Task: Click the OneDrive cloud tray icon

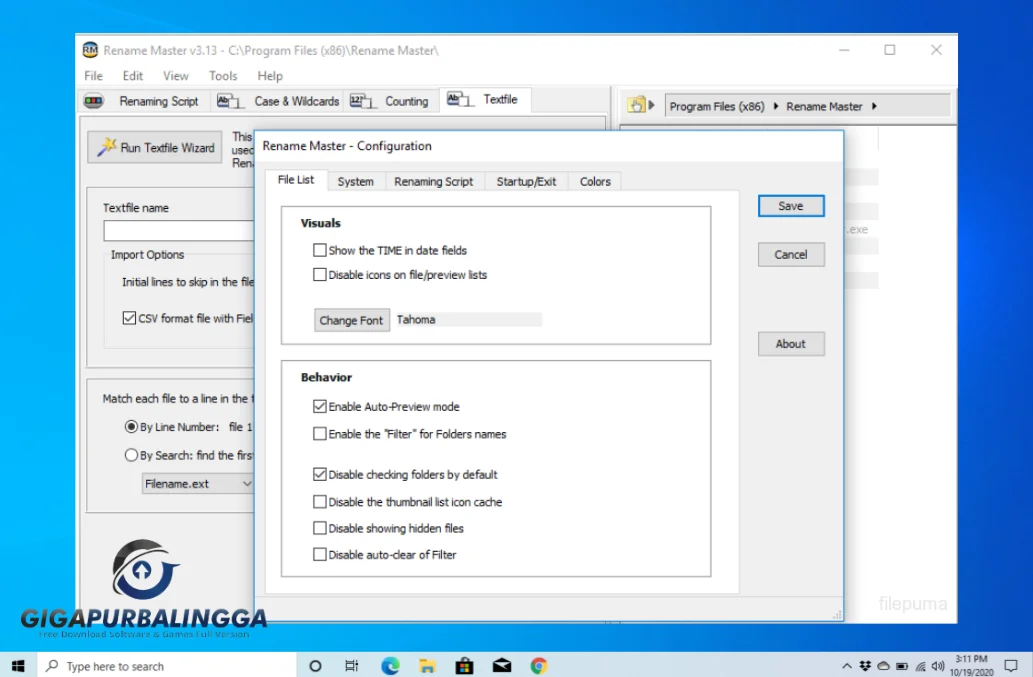Action: 883,666
